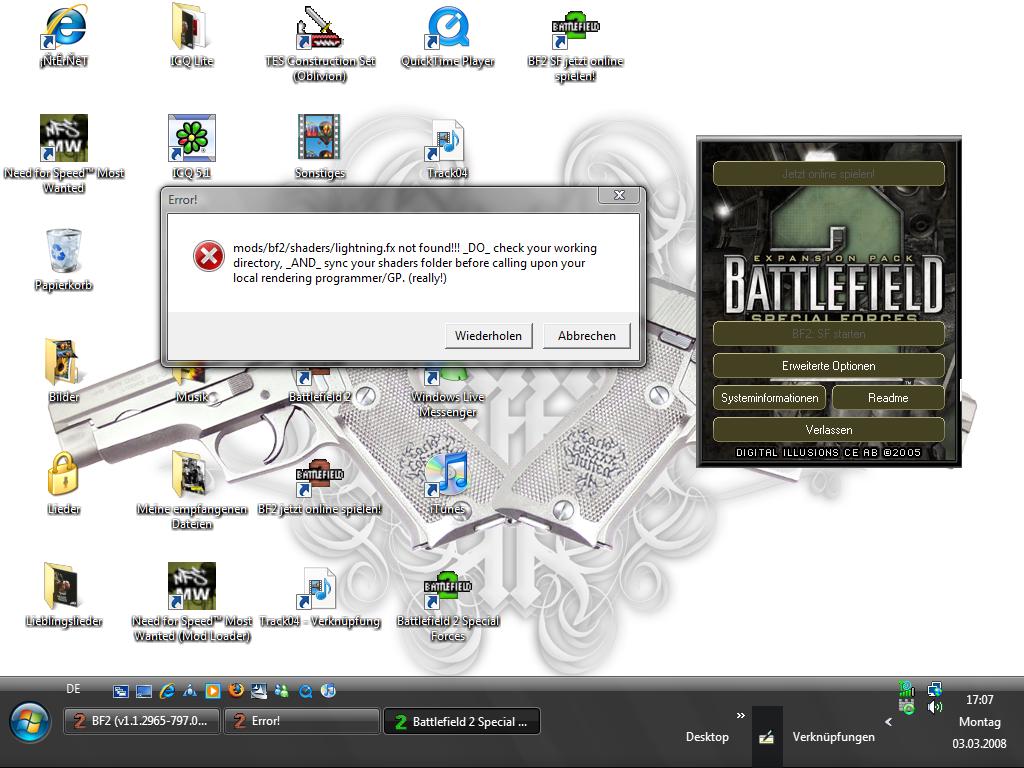
Task: Select the QuickTime Player desktop icon
Action: coord(447,30)
